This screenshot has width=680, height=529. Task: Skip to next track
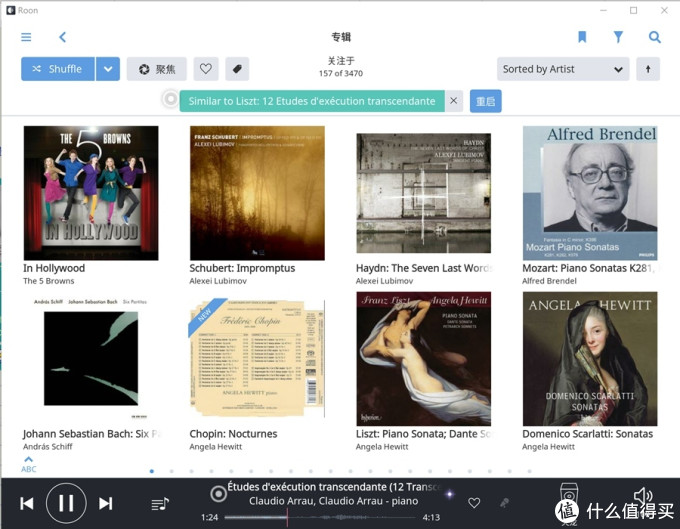(x=105, y=503)
